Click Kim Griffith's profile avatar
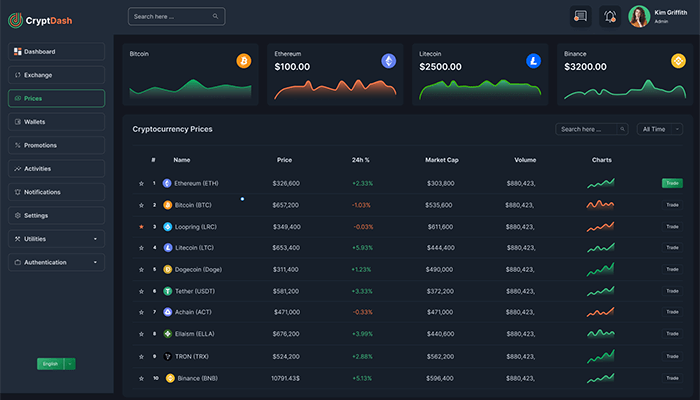Screen dimensions: 700x400 click(x=639, y=17)
